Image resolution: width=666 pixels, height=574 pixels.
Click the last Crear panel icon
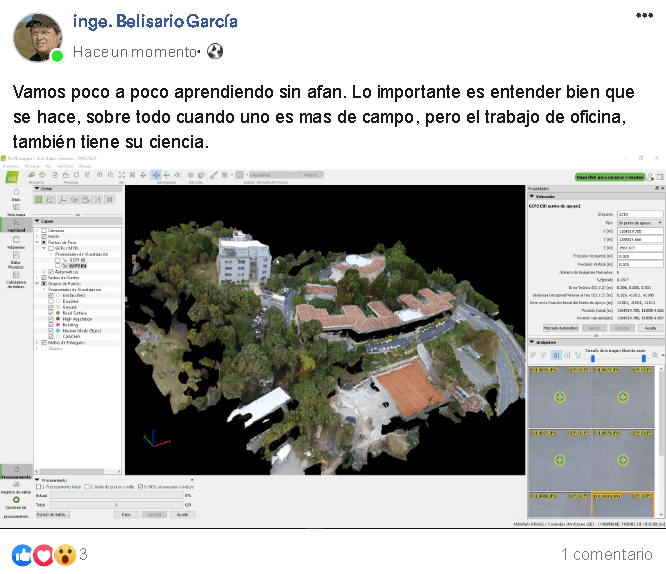[110, 199]
